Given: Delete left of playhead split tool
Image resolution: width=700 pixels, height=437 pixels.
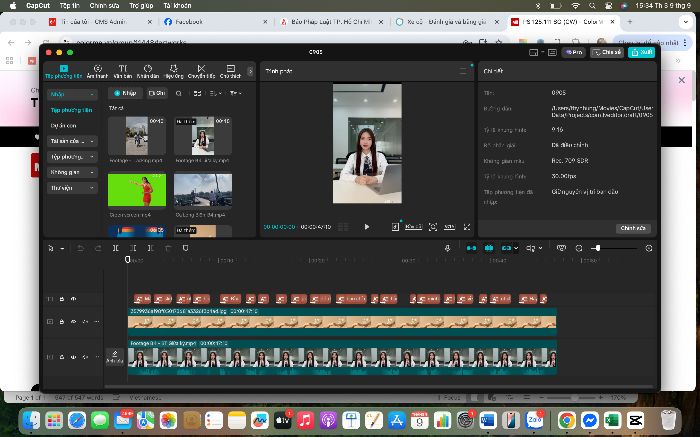Looking at the screenshot, I should [133, 248].
